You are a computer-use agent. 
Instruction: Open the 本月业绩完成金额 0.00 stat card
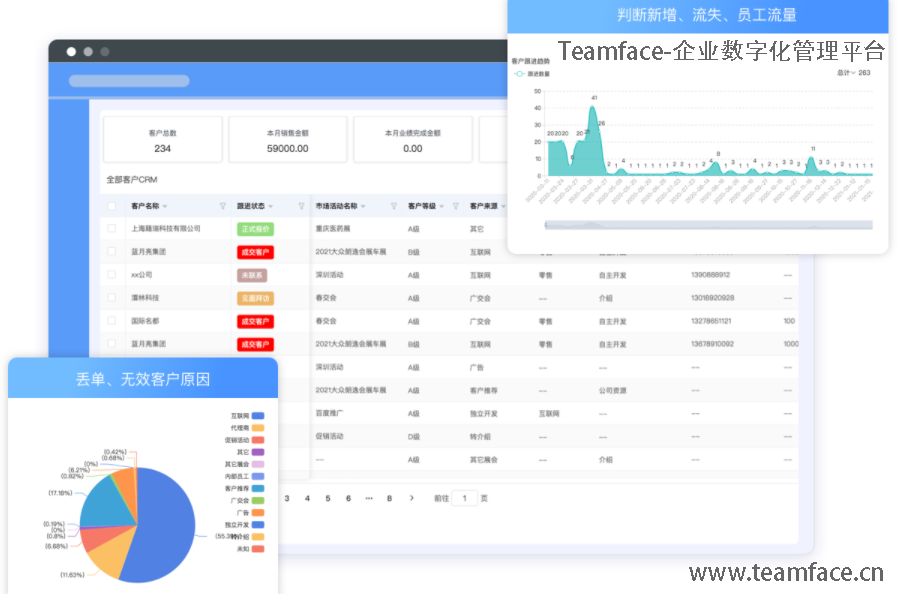tap(412, 140)
